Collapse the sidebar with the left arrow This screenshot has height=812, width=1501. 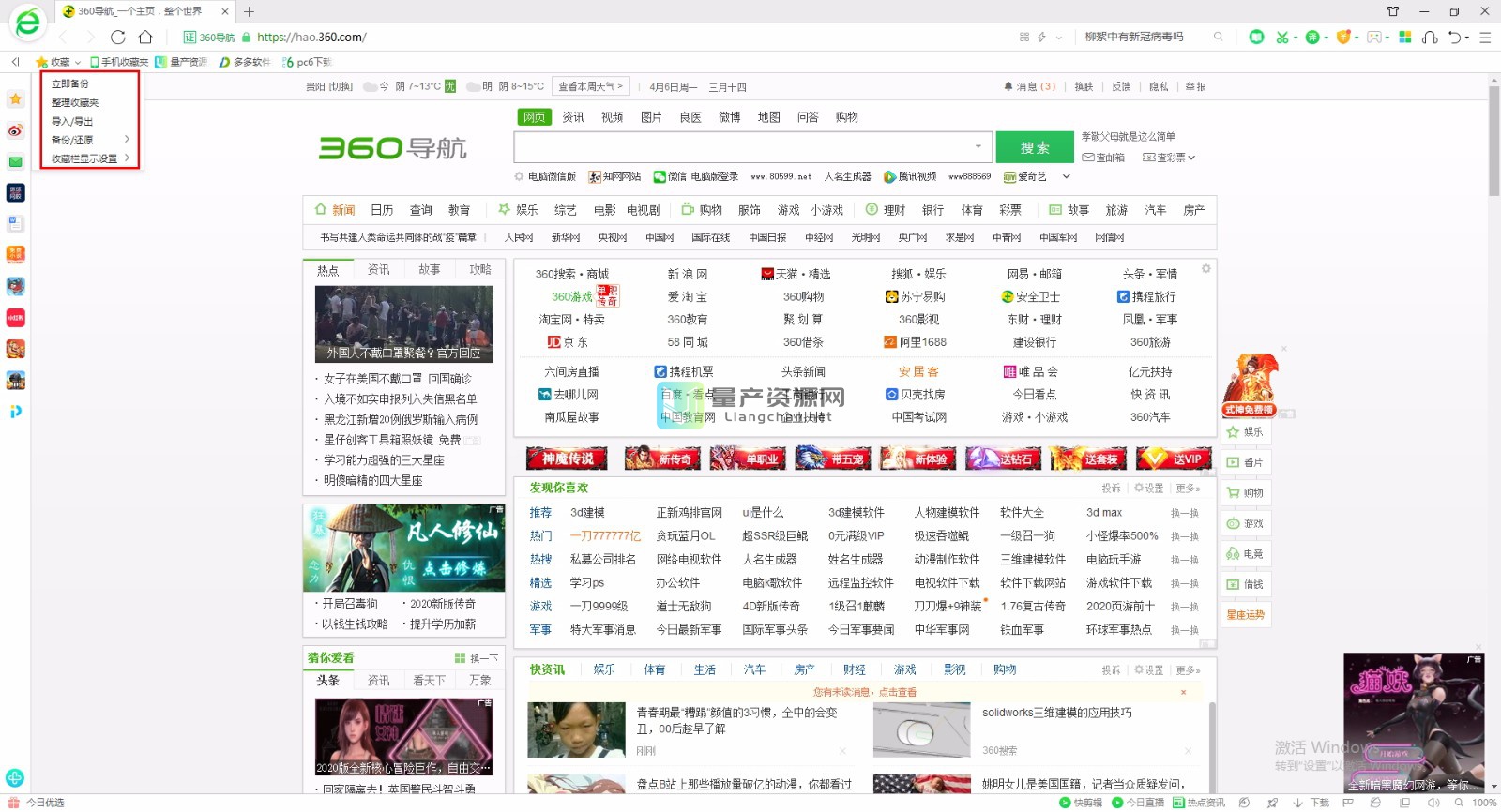tap(15, 62)
